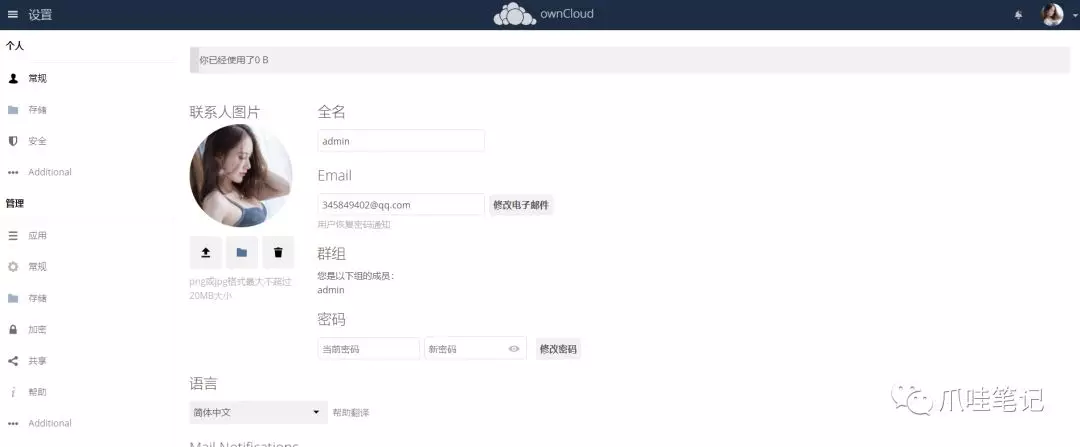Click the admin Additional dots icon
Screen dimensions: 1080x447
pyautogui.click(x=13, y=424)
